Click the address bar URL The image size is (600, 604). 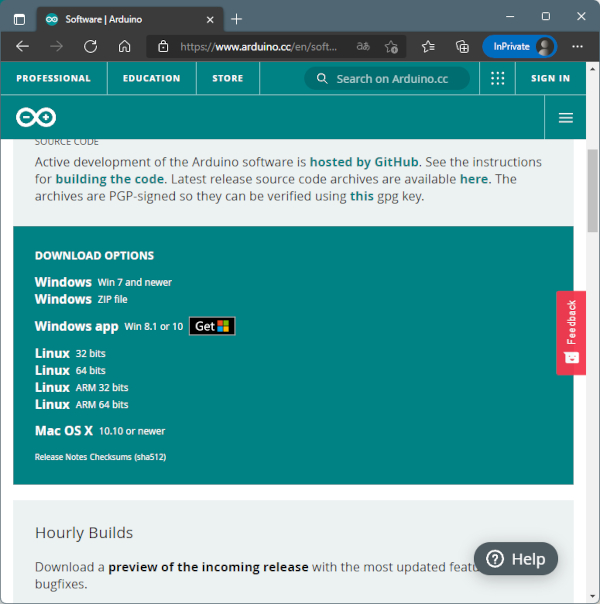258,47
